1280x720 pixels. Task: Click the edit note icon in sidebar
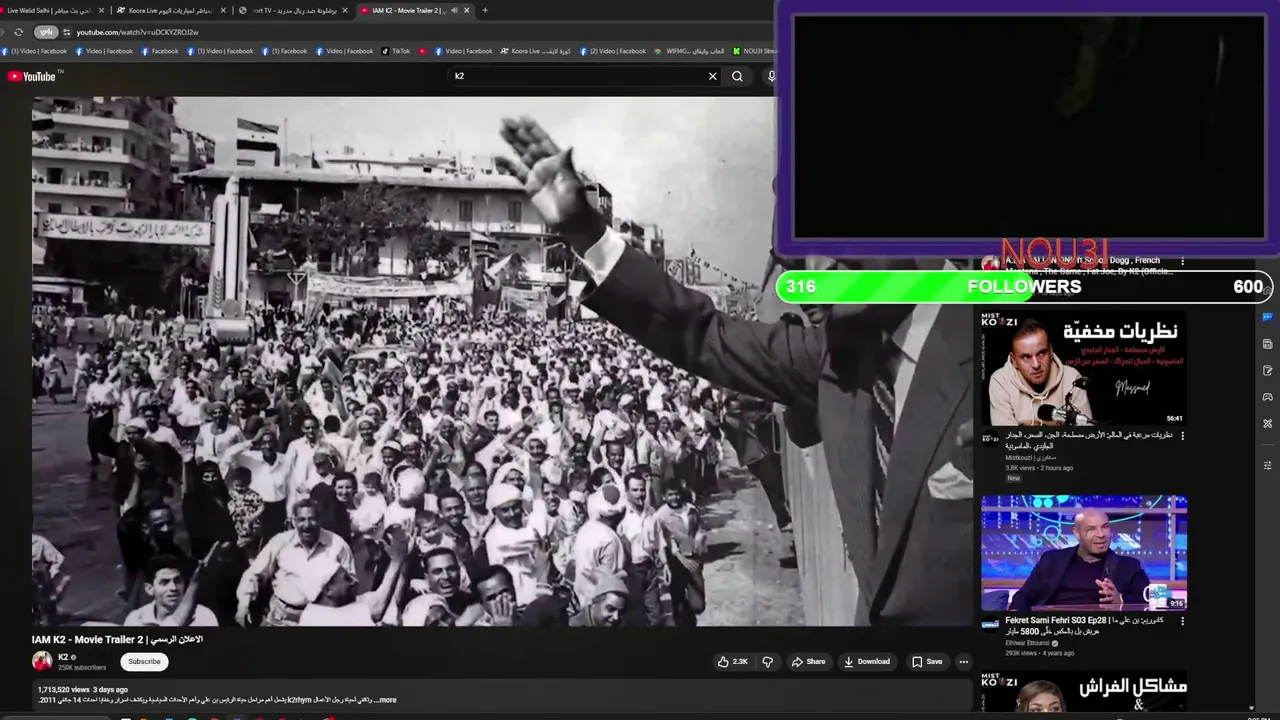[1267, 370]
